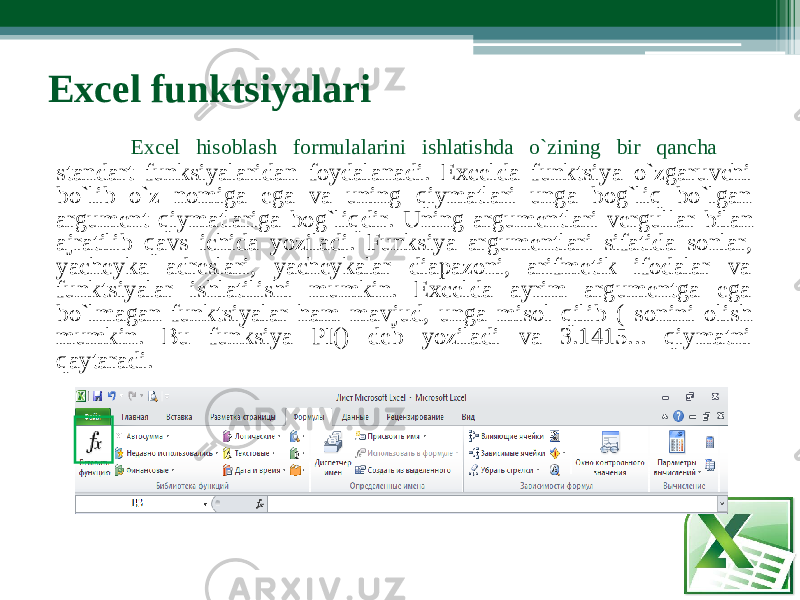This screenshot has width=800, height=600.
Task: Click the minimize ribbon caret icon
Action: [x=665, y=416]
